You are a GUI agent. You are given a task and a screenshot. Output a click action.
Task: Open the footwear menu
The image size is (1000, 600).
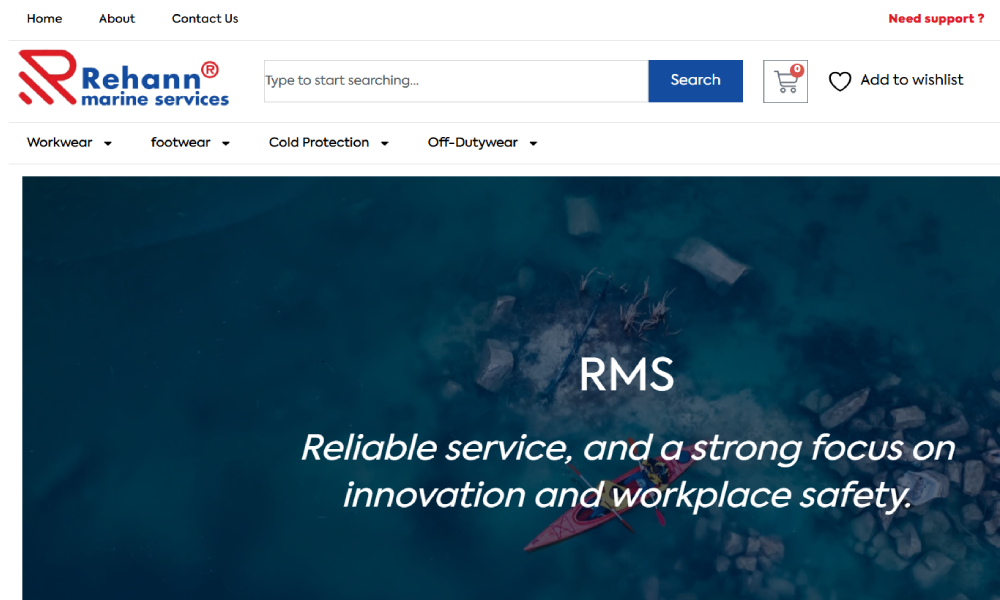coord(180,142)
